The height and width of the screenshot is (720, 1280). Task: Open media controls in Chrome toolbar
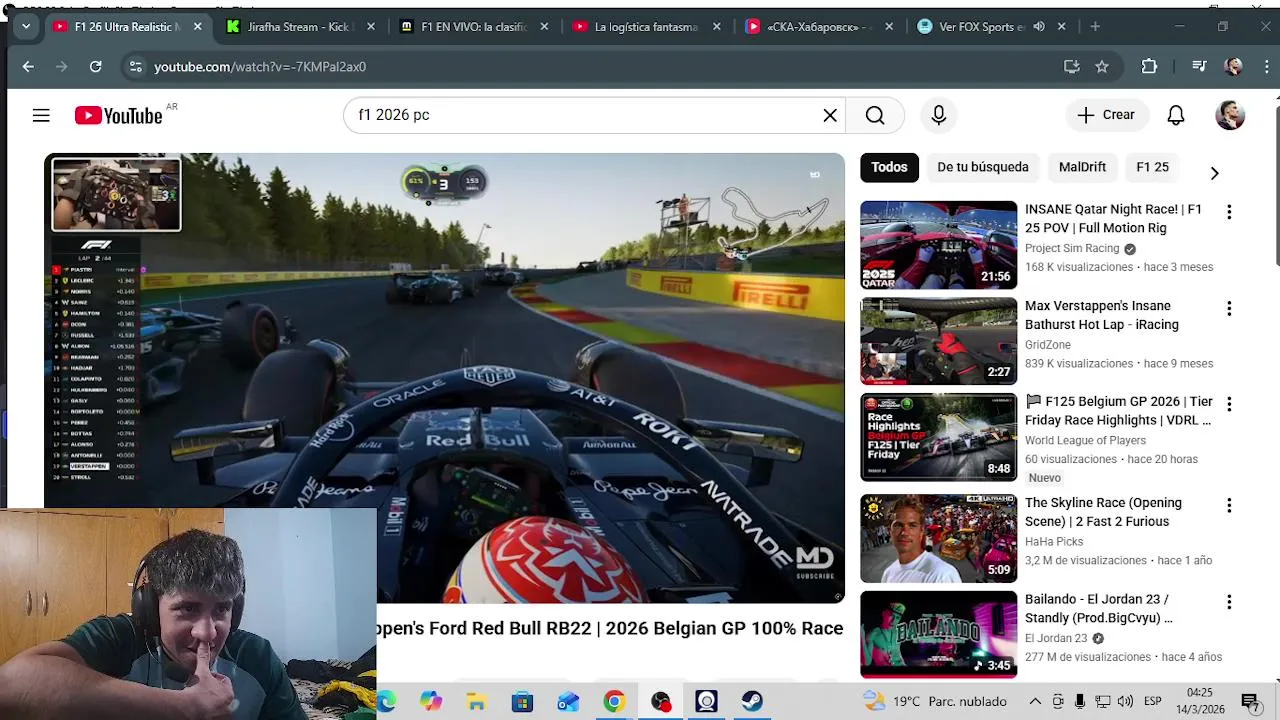(1199, 66)
